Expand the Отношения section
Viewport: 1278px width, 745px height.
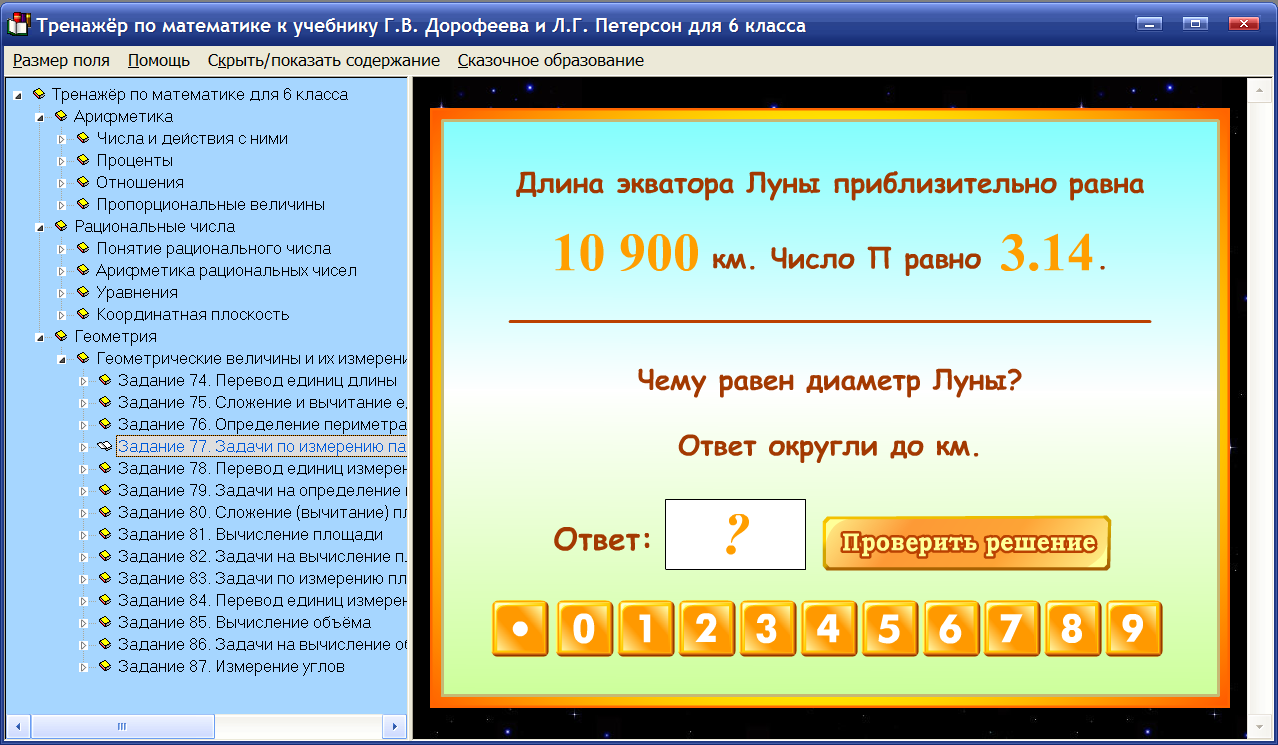(x=62, y=182)
